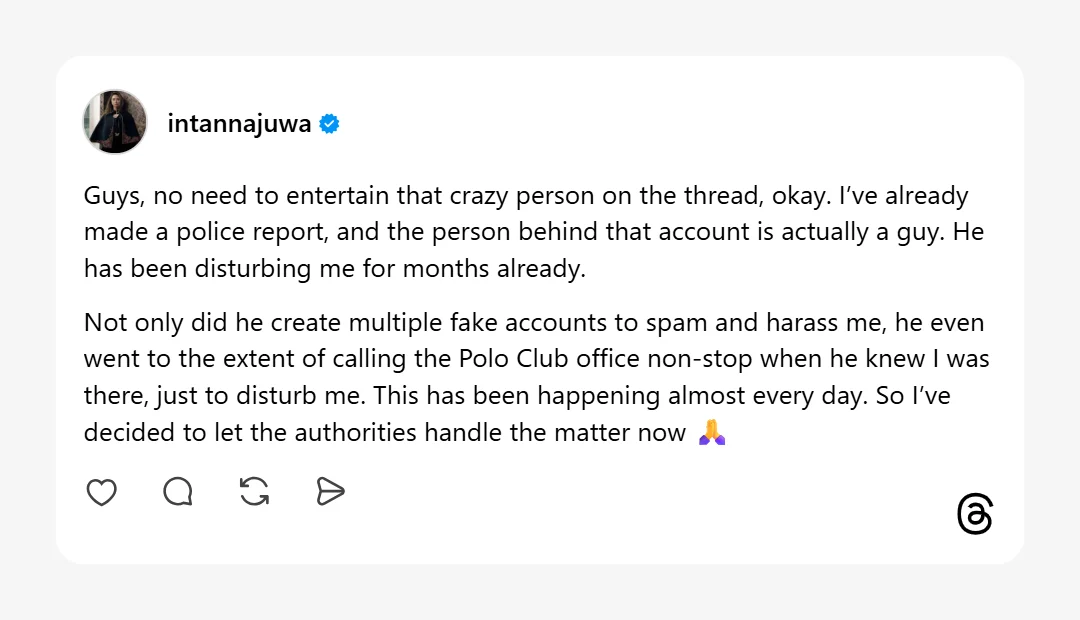Share the post via the paper plane icon
Viewport: 1080px width, 620px height.
pyautogui.click(x=331, y=492)
